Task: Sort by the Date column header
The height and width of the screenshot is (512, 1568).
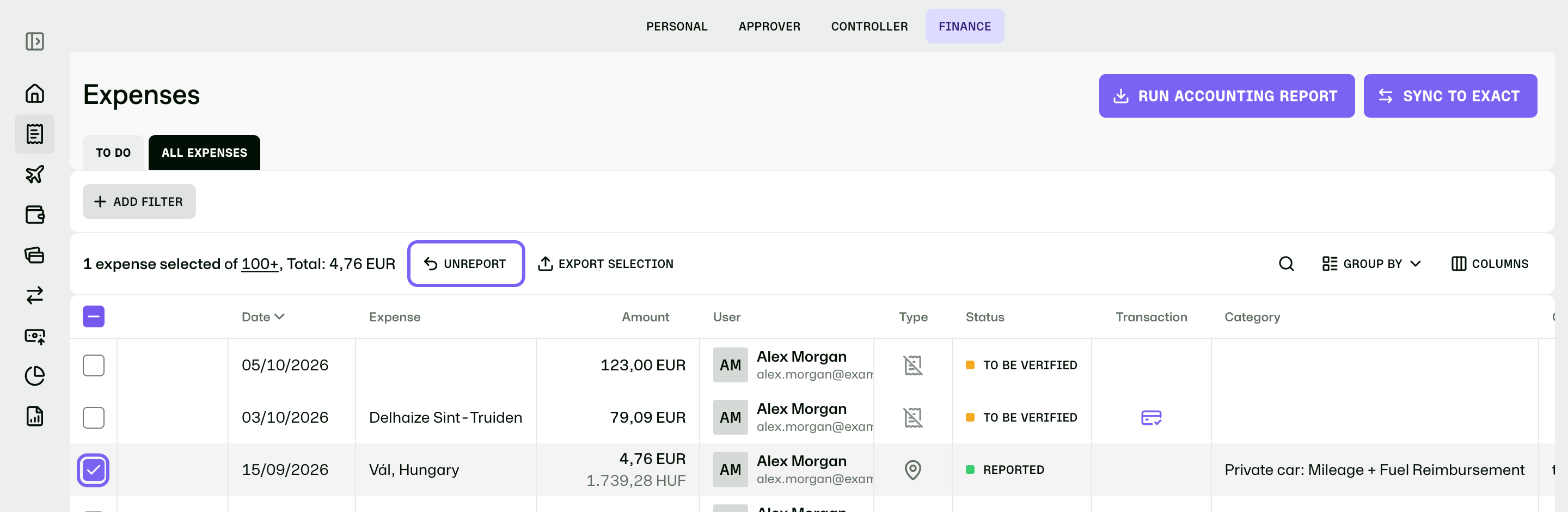Action: click(263, 316)
